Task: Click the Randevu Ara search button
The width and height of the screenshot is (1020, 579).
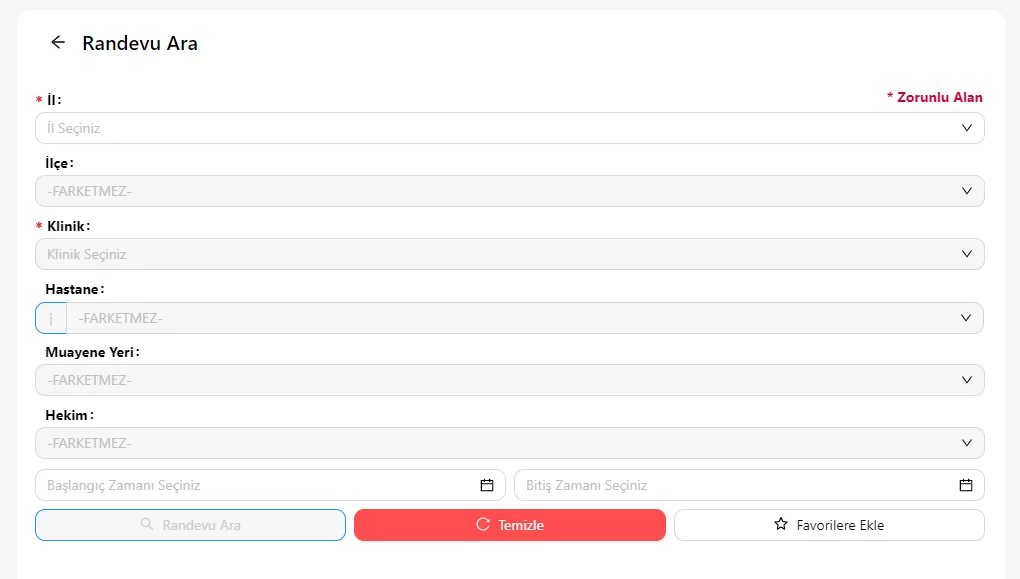Action: point(191,525)
